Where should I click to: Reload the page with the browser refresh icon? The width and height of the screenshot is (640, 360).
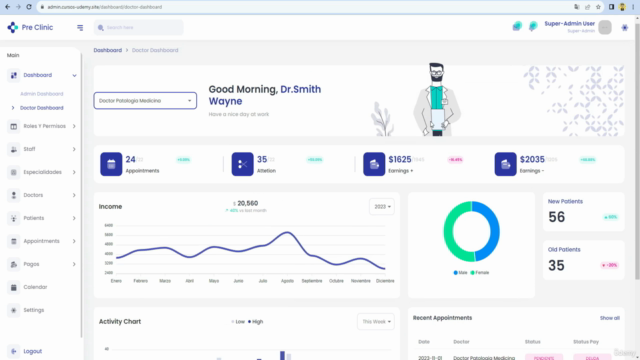point(29,7)
